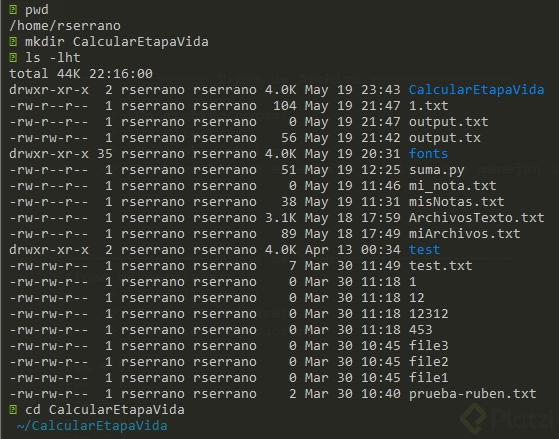Click the mi_nota.txt filename
Viewport: 559px width, 439px height.
[452, 186]
